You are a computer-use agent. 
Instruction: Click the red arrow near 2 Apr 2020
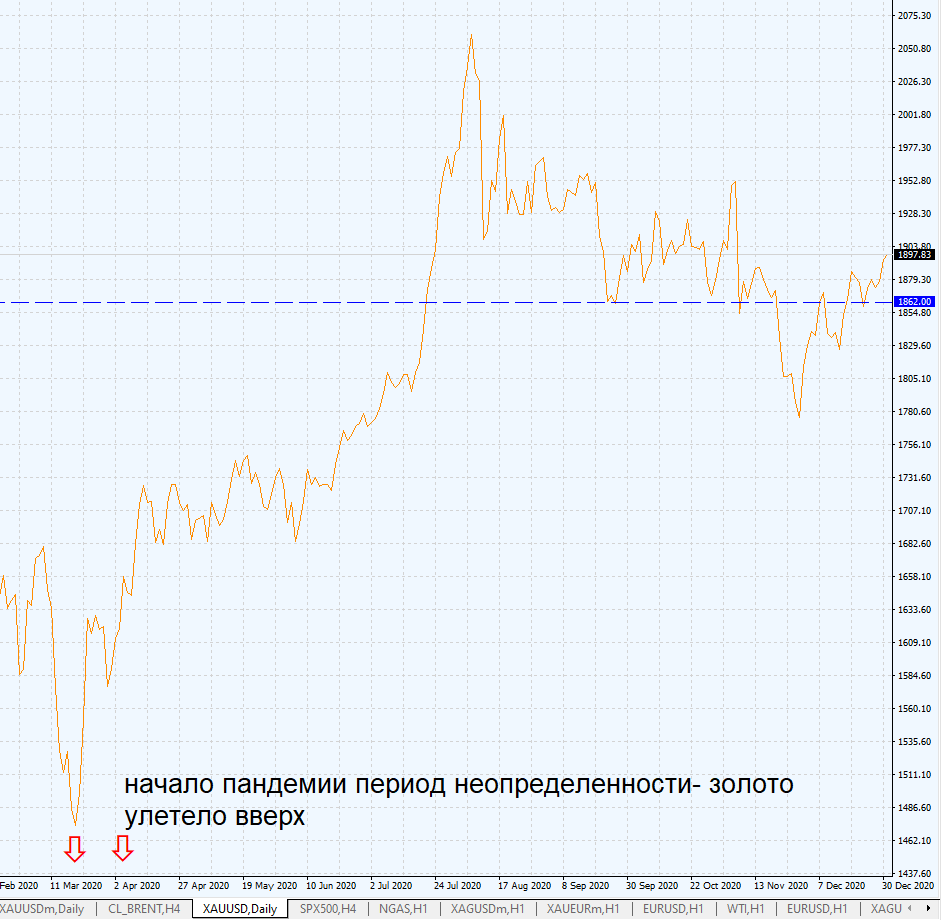[x=123, y=851]
